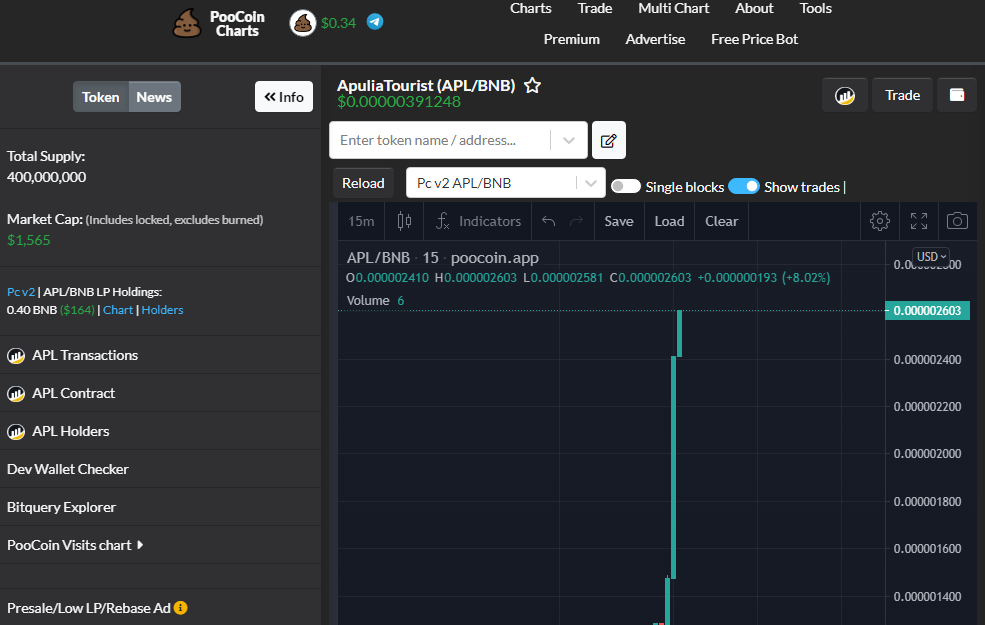Click the $0.00000391248 token price
This screenshot has height=625, width=985.
[x=399, y=102]
